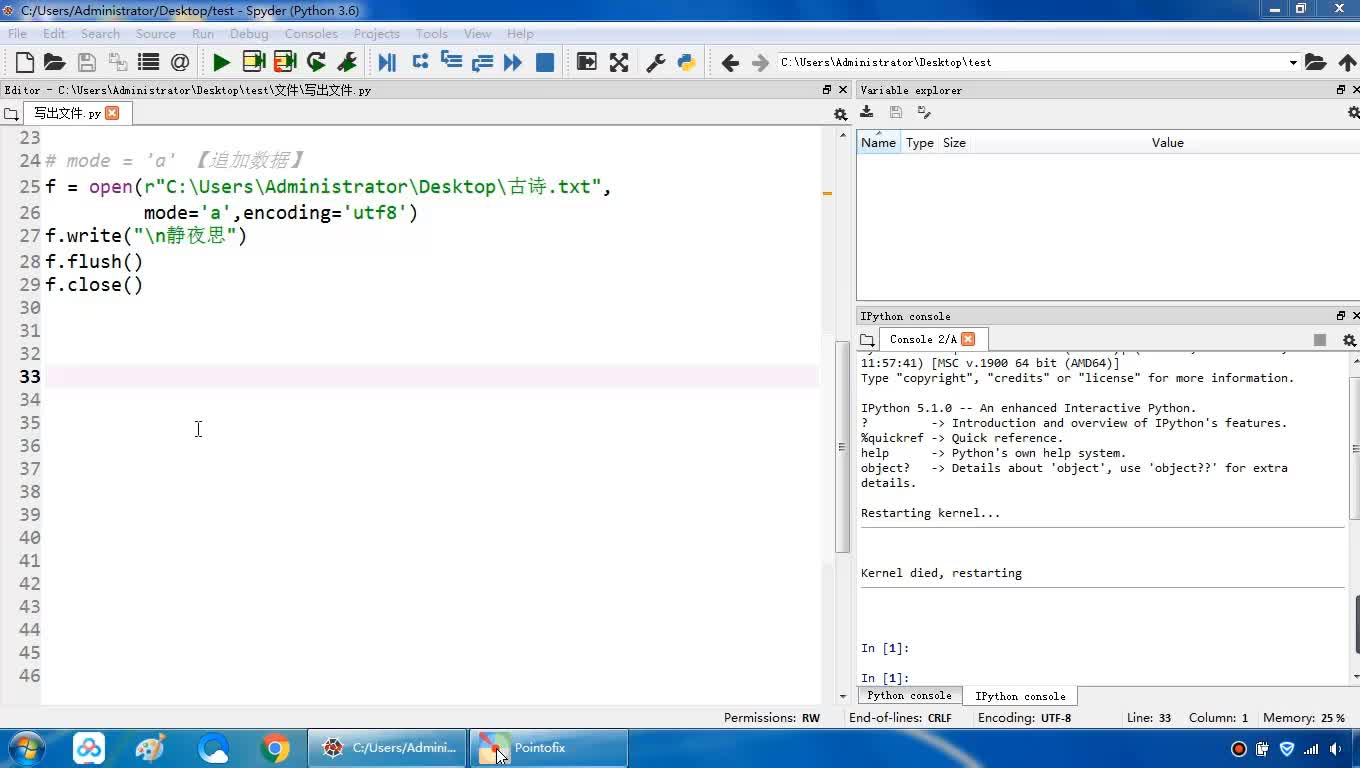Stop debugging with the blue square icon
Viewport: 1360px width, 768px height.
[x=545, y=62]
